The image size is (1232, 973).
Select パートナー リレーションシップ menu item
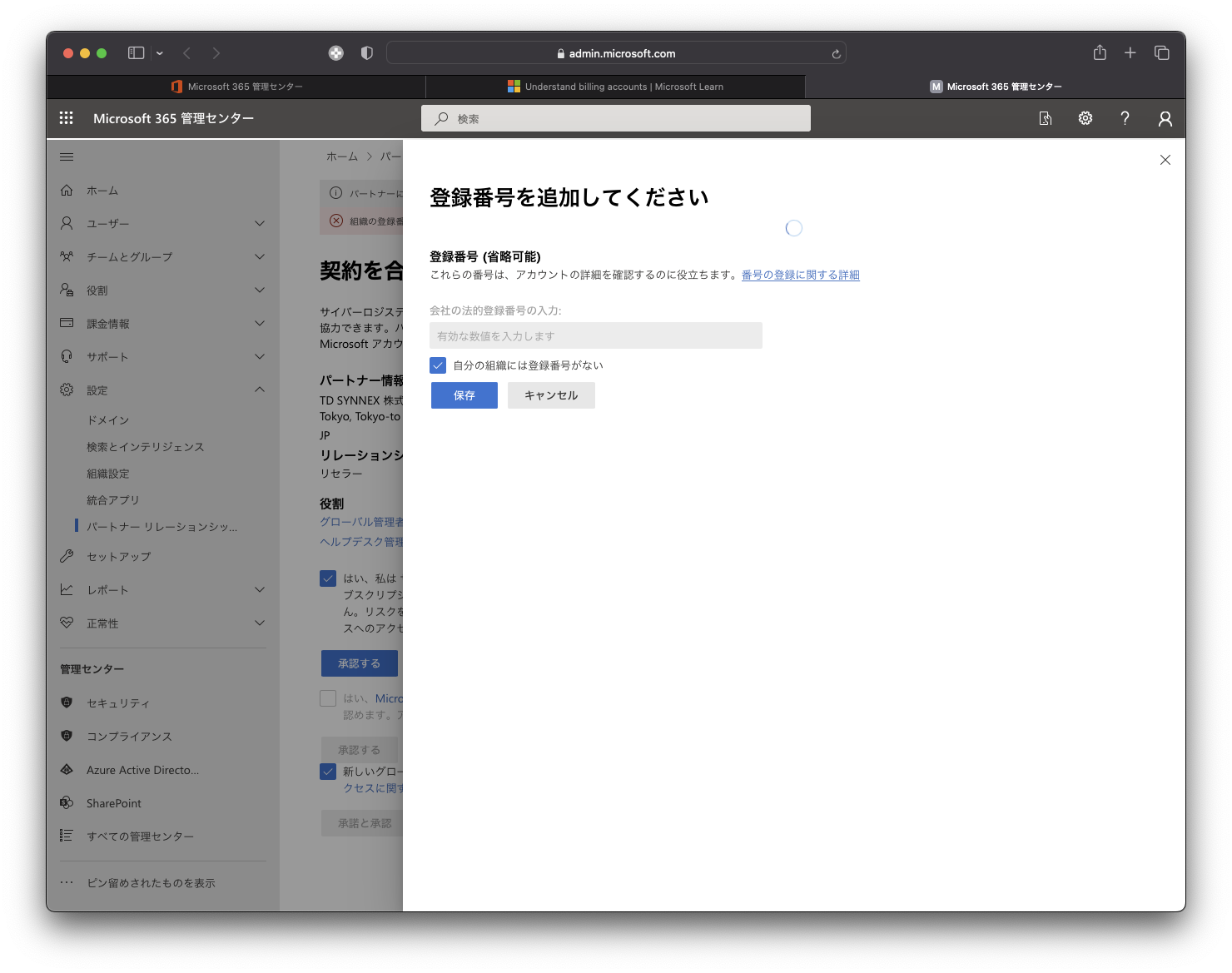pos(162,527)
